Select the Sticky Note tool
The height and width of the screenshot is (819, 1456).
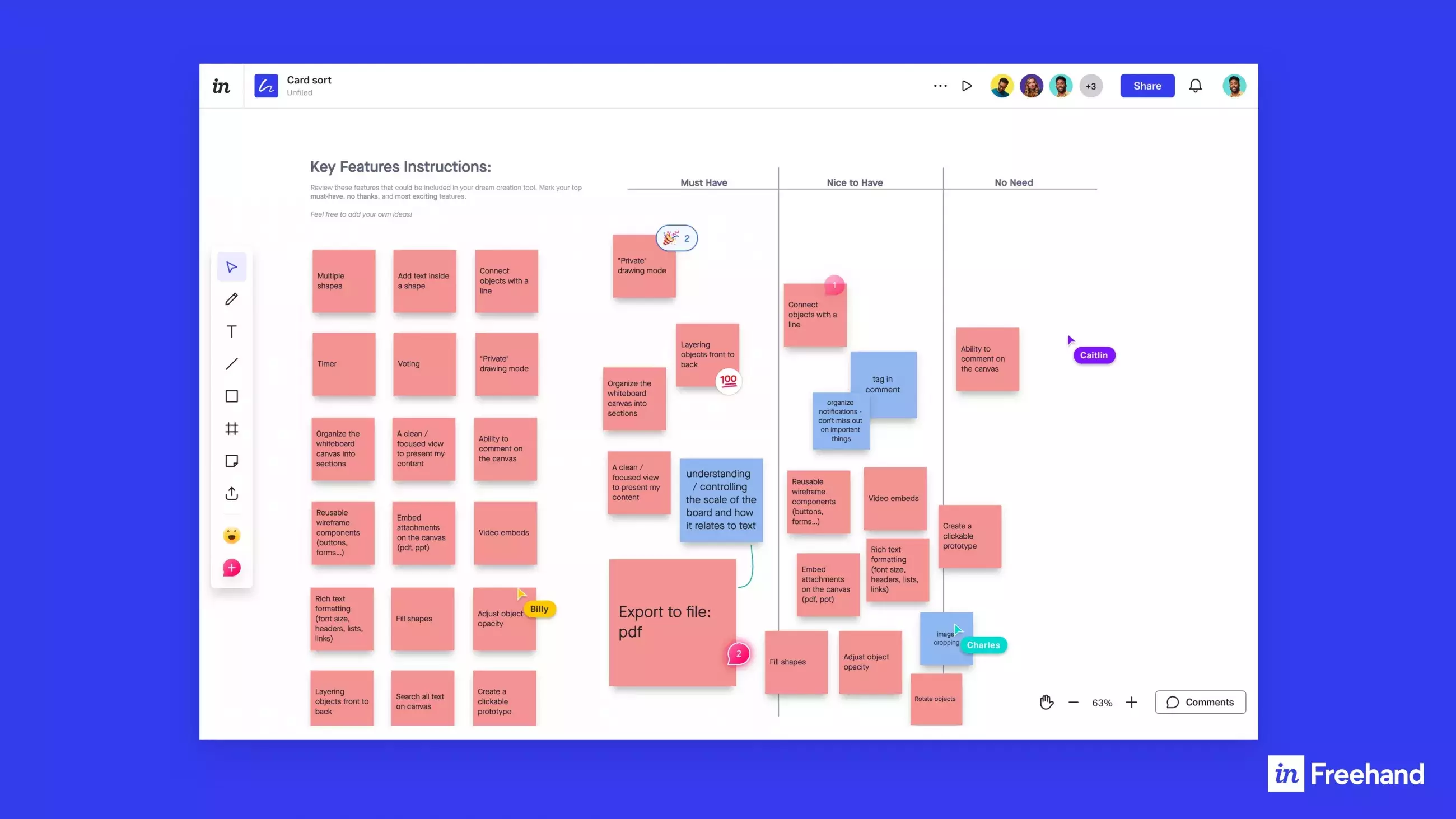(231, 461)
